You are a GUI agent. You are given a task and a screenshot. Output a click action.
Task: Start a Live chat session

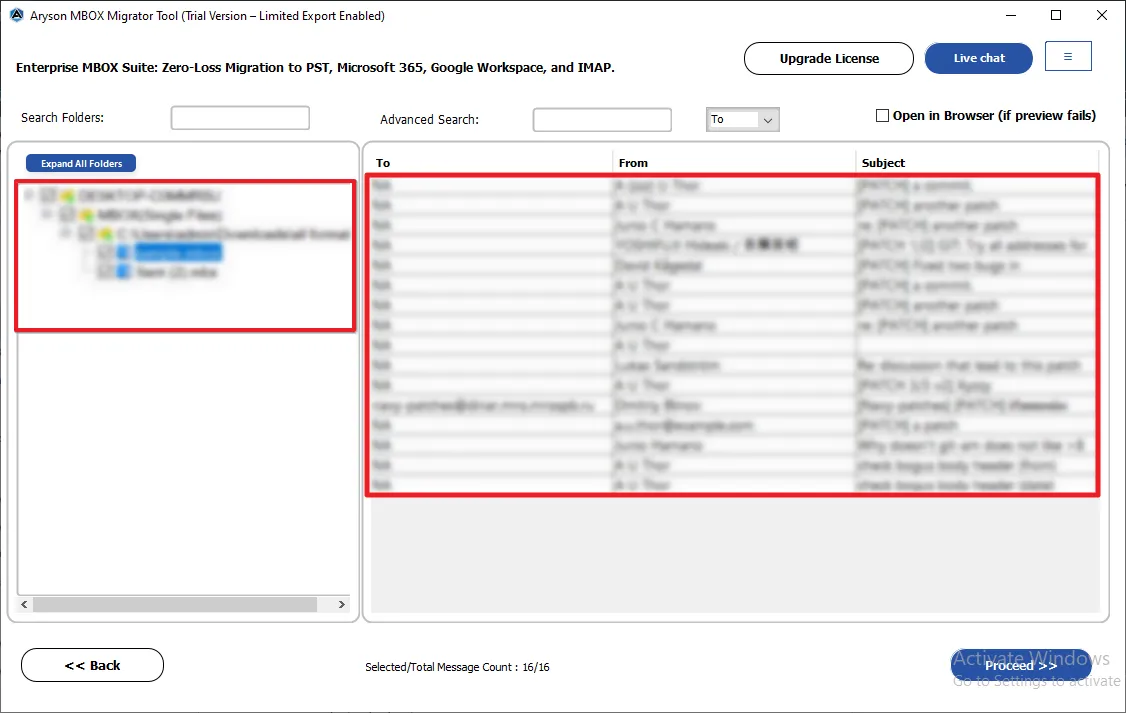tap(978, 58)
